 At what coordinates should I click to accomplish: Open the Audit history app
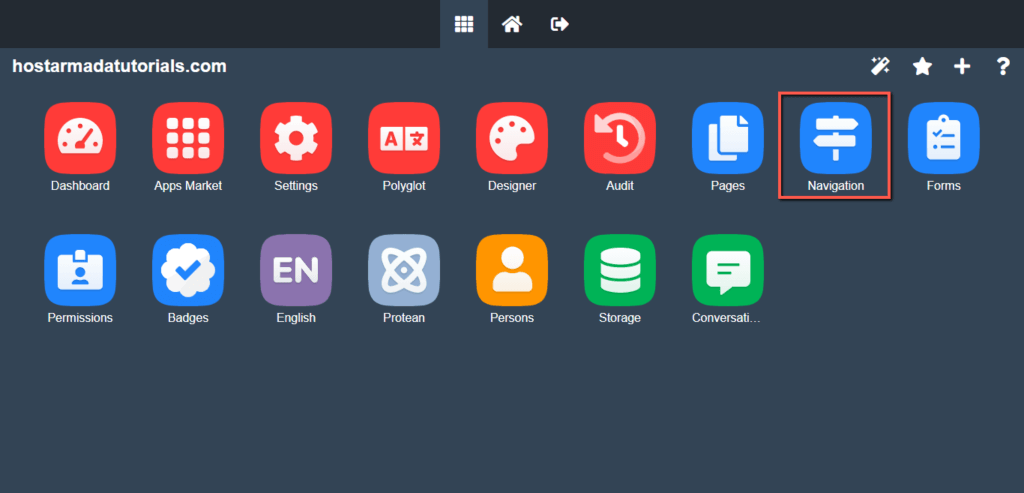(x=620, y=138)
